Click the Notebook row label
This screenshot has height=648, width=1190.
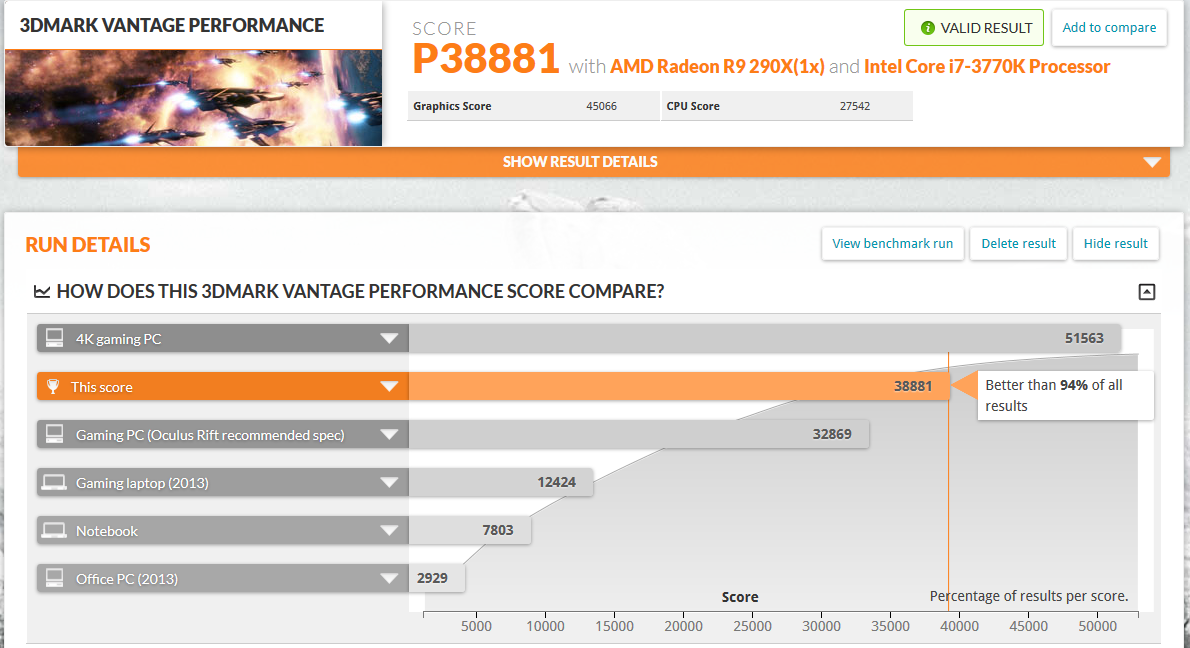click(107, 531)
